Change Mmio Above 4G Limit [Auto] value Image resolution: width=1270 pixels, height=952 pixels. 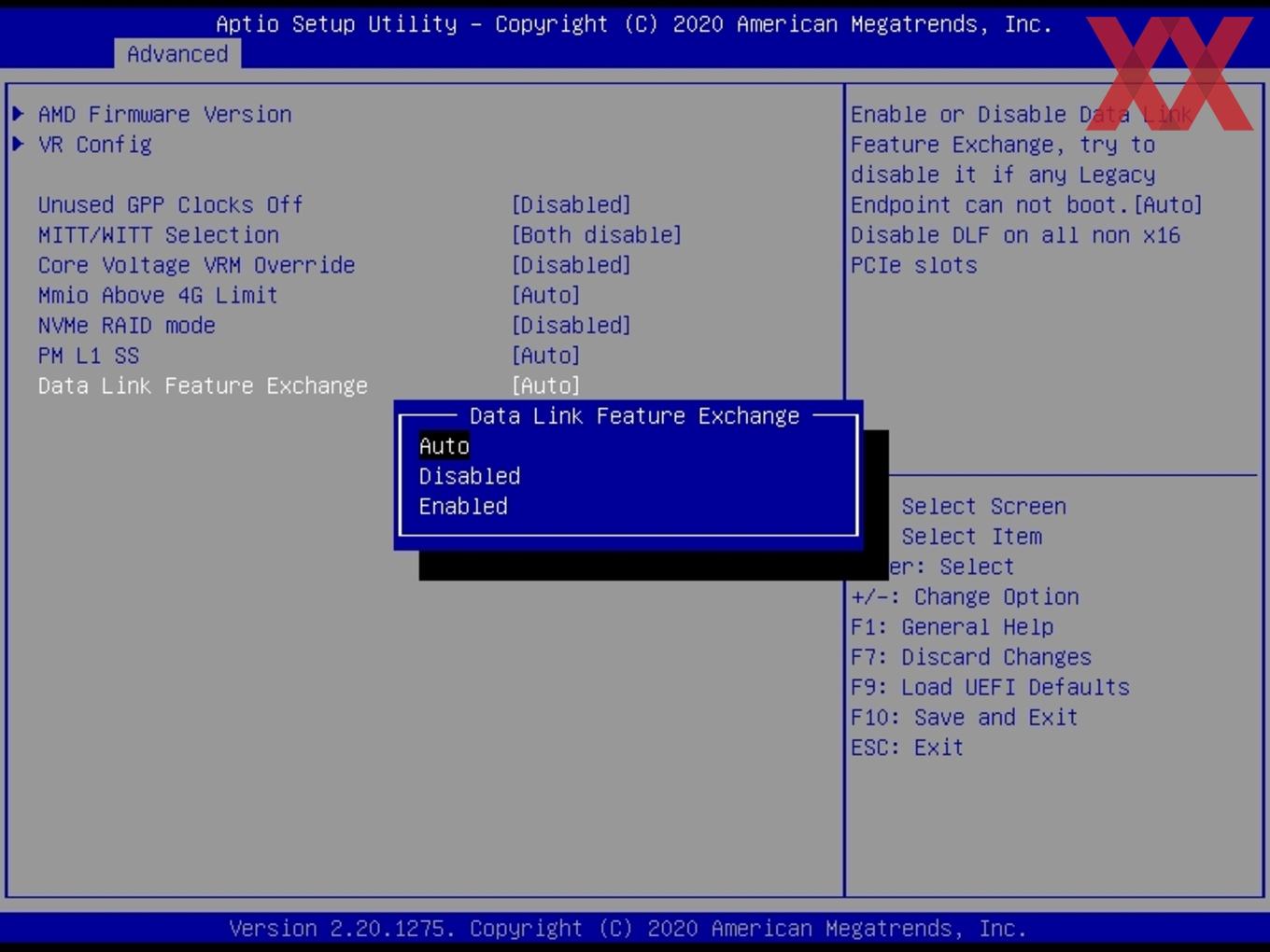[x=546, y=295]
